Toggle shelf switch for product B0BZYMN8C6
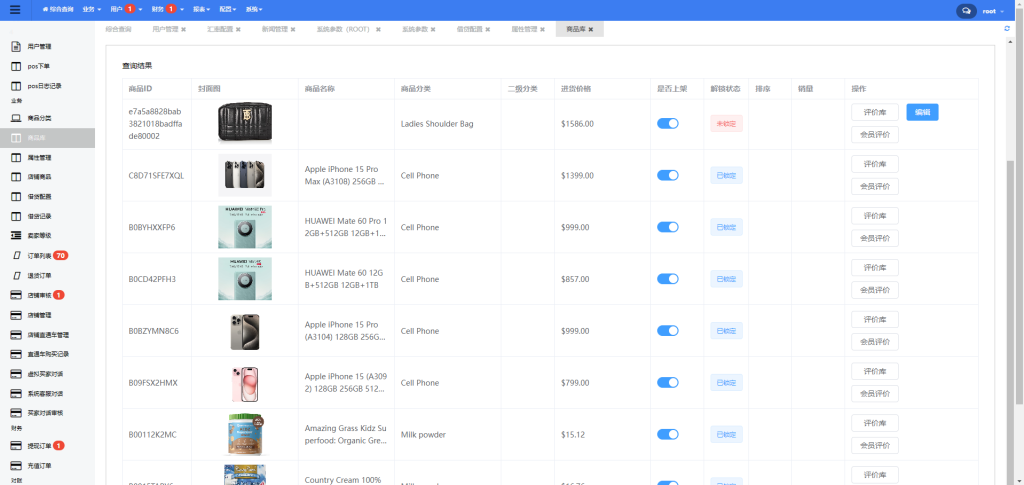The image size is (1024, 485). [x=667, y=331]
